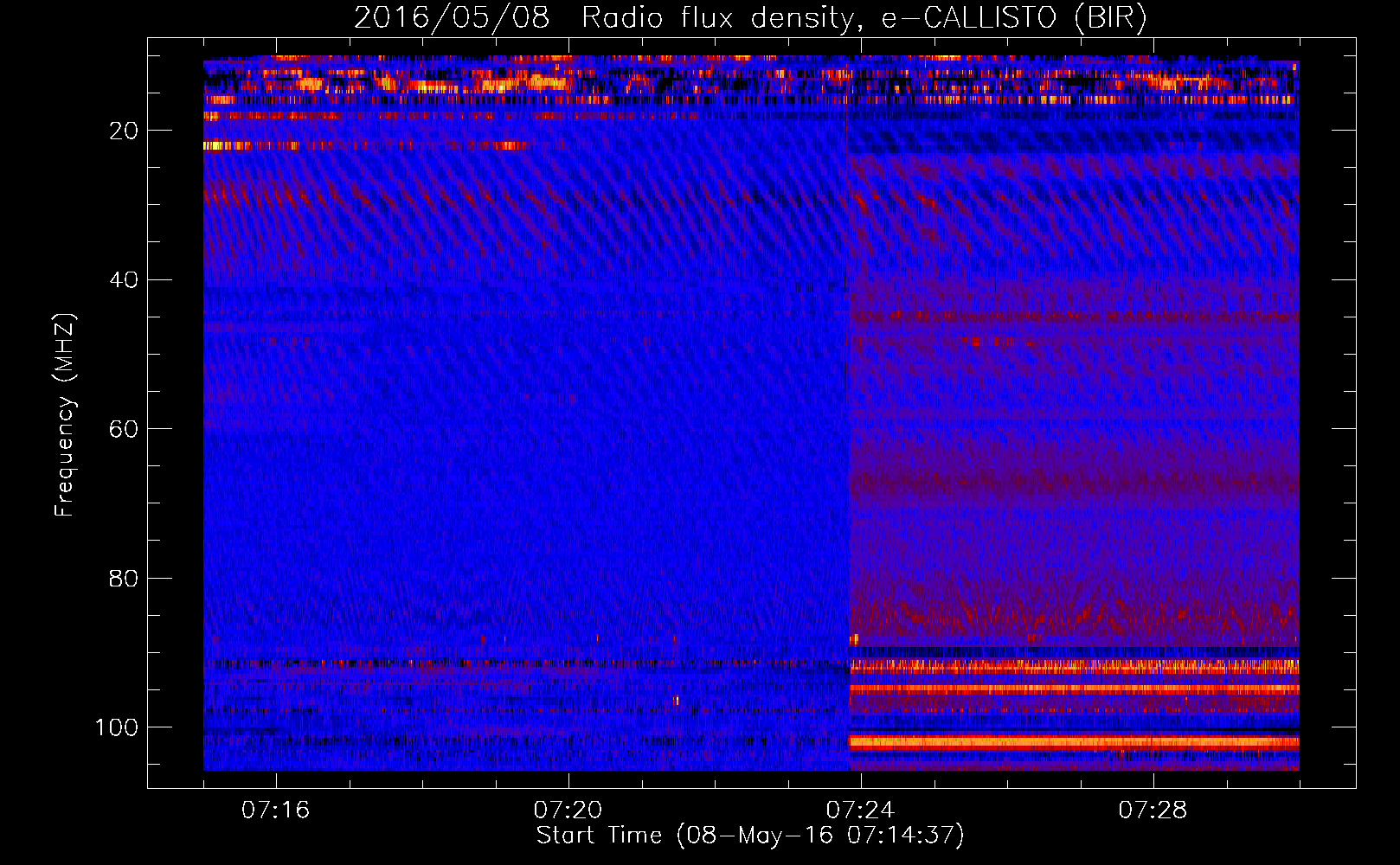Click the "Start Time (08-May-16 07:14:37)" label

[750, 836]
